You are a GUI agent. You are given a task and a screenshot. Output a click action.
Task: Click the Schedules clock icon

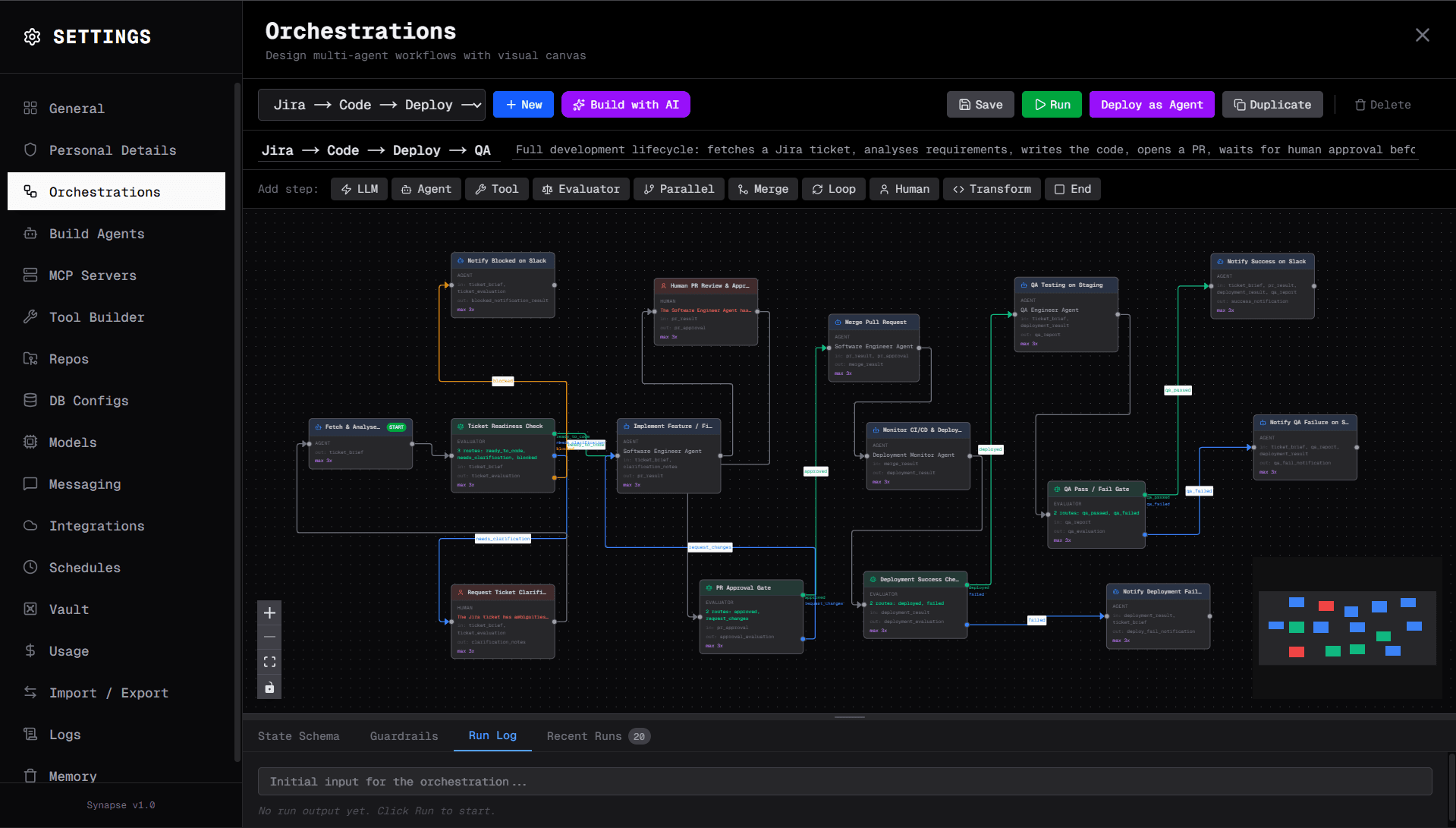[x=30, y=567]
